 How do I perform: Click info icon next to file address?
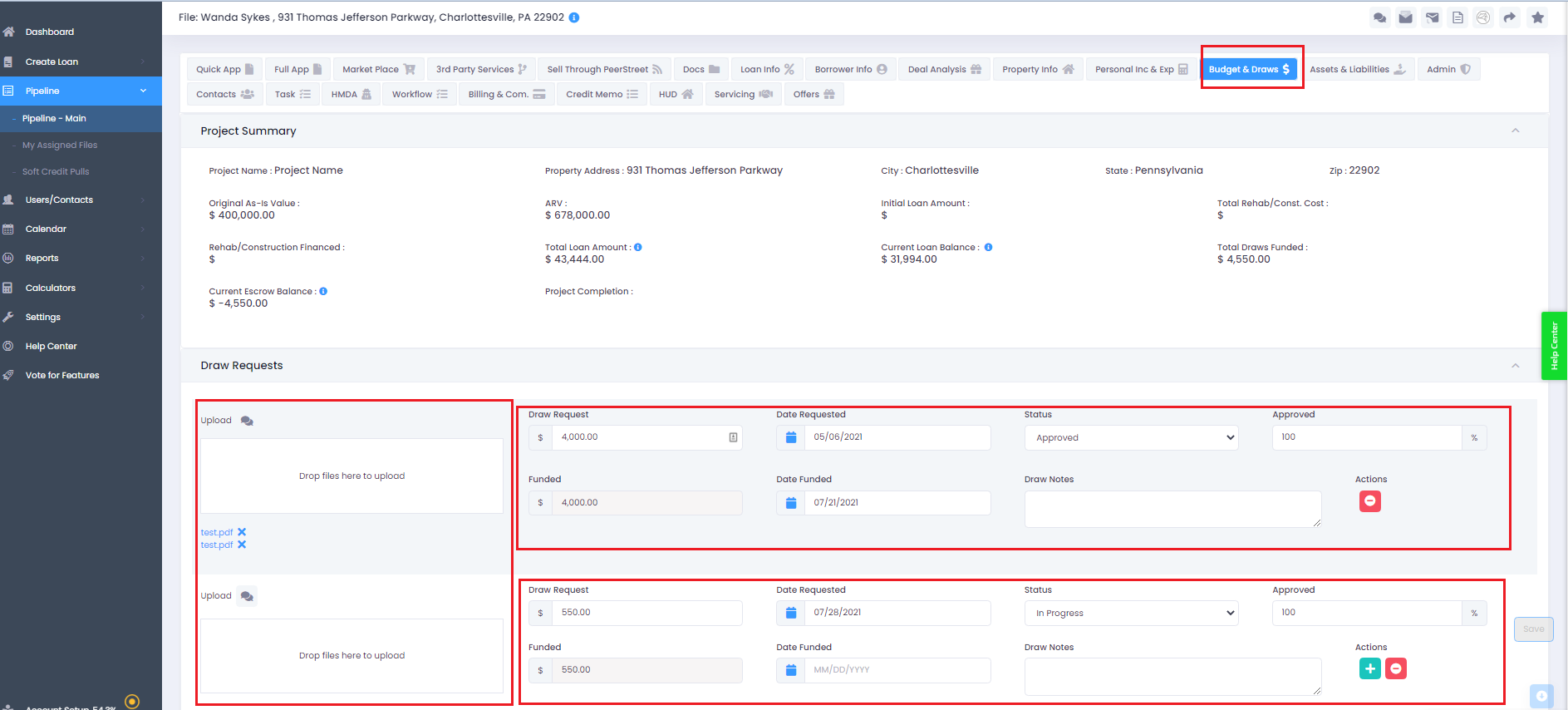[574, 17]
